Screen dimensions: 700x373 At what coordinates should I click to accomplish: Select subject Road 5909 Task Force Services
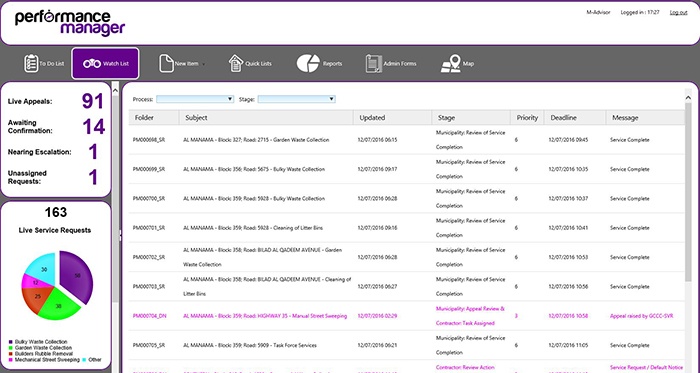point(250,345)
